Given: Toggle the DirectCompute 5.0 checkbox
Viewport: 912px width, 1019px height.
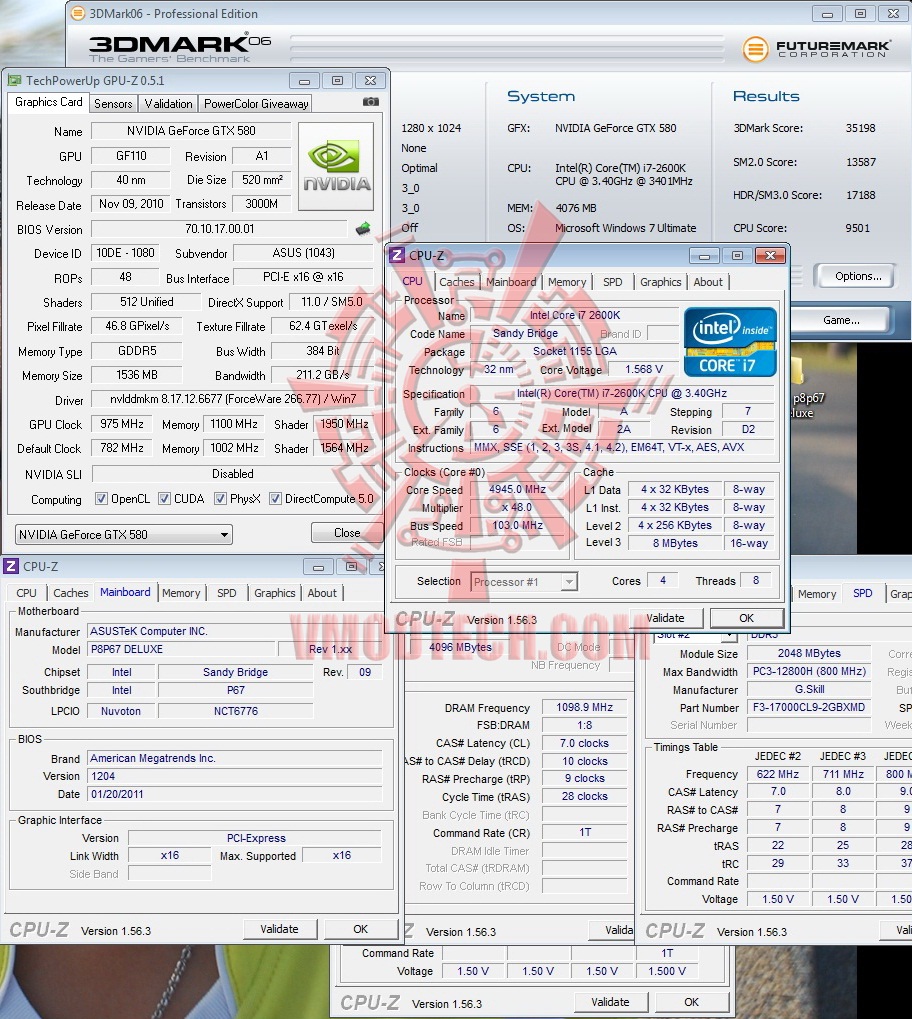Looking at the screenshot, I should pos(275,498).
